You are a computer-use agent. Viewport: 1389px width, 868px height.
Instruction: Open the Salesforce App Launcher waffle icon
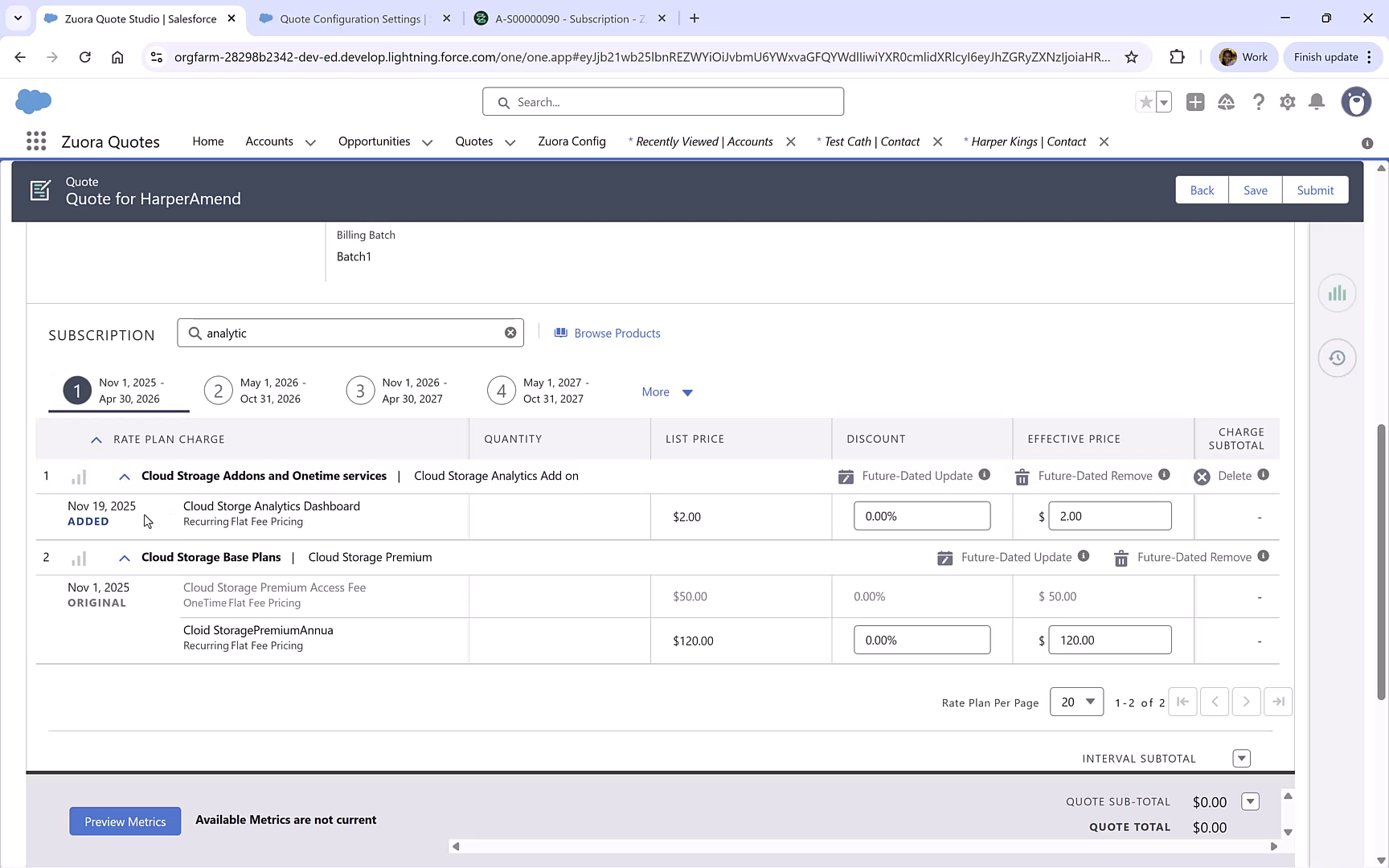coord(35,141)
